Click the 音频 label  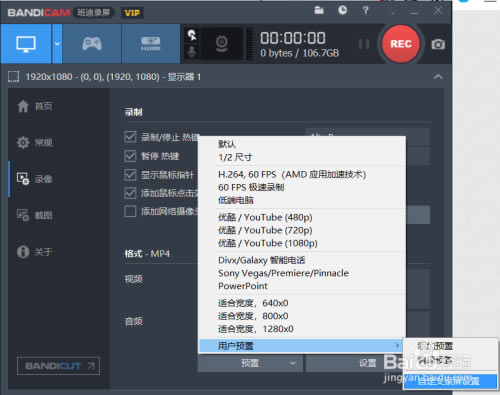coord(134,321)
